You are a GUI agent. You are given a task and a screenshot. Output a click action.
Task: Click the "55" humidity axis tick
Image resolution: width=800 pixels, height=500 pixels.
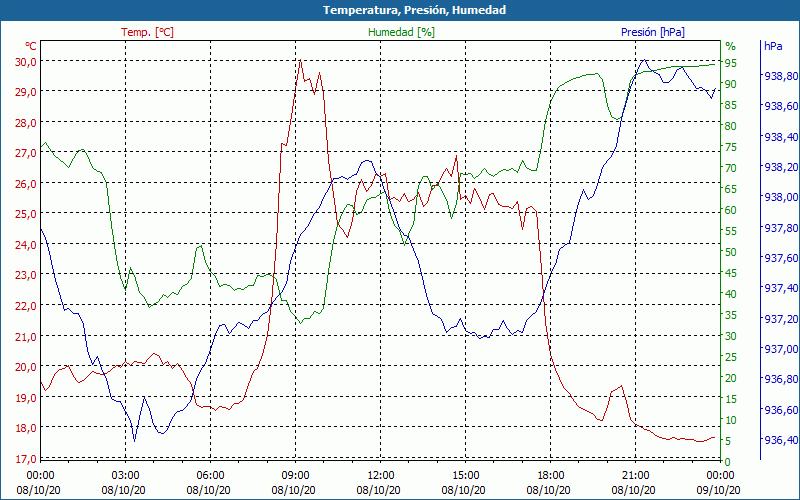(x=731, y=231)
